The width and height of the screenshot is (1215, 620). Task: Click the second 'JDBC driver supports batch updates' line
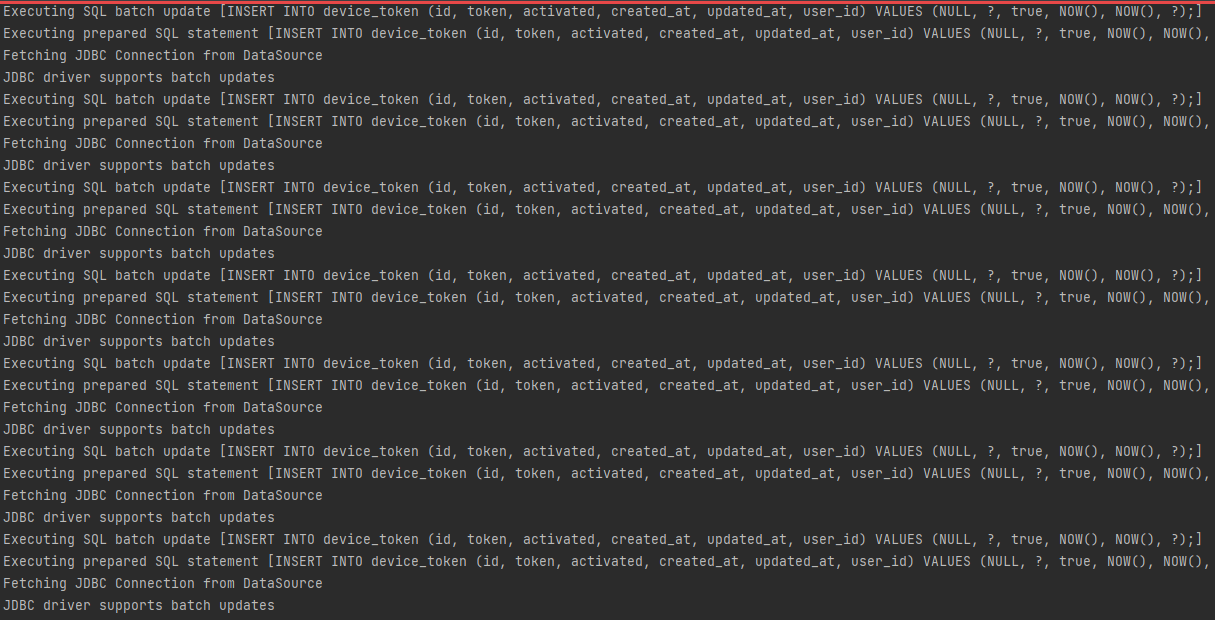(139, 165)
